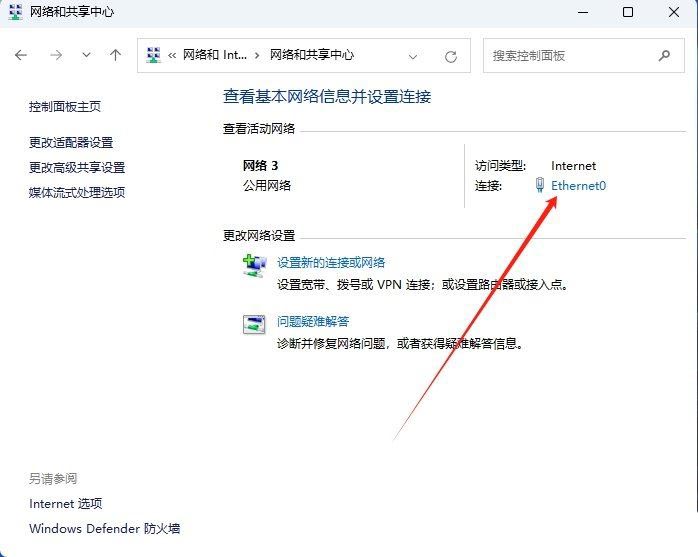
Task: Open Windows Defender 防火墙 link
Action: click(104, 529)
